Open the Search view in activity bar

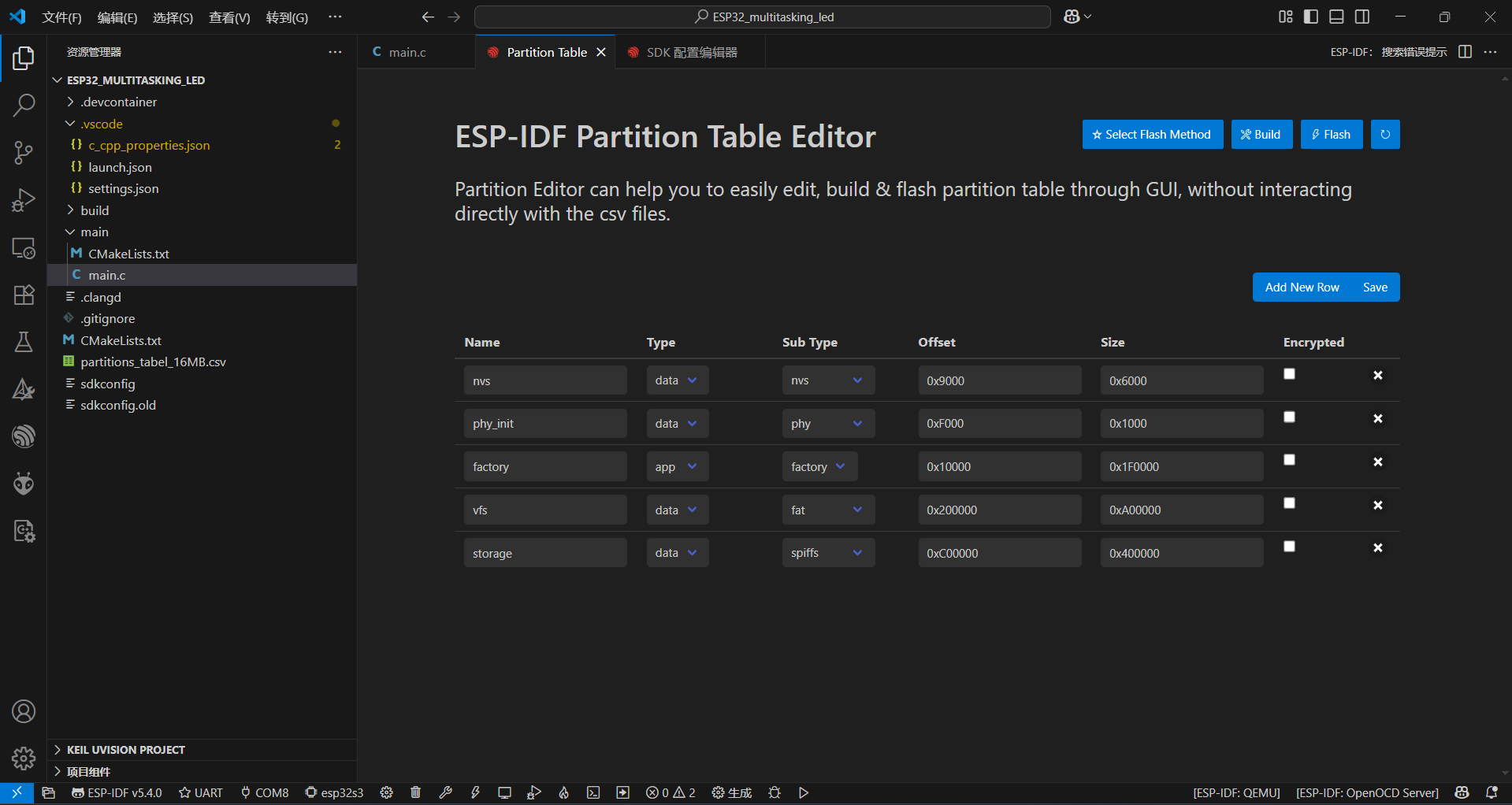tap(24, 106)
